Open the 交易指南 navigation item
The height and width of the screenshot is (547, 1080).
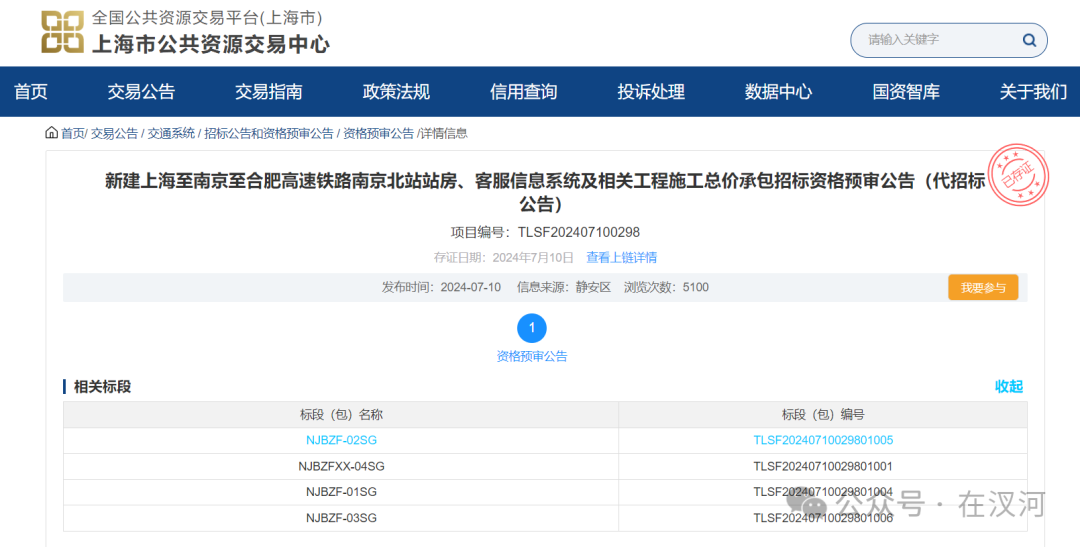pyautogui.click(x=269, y=92)
